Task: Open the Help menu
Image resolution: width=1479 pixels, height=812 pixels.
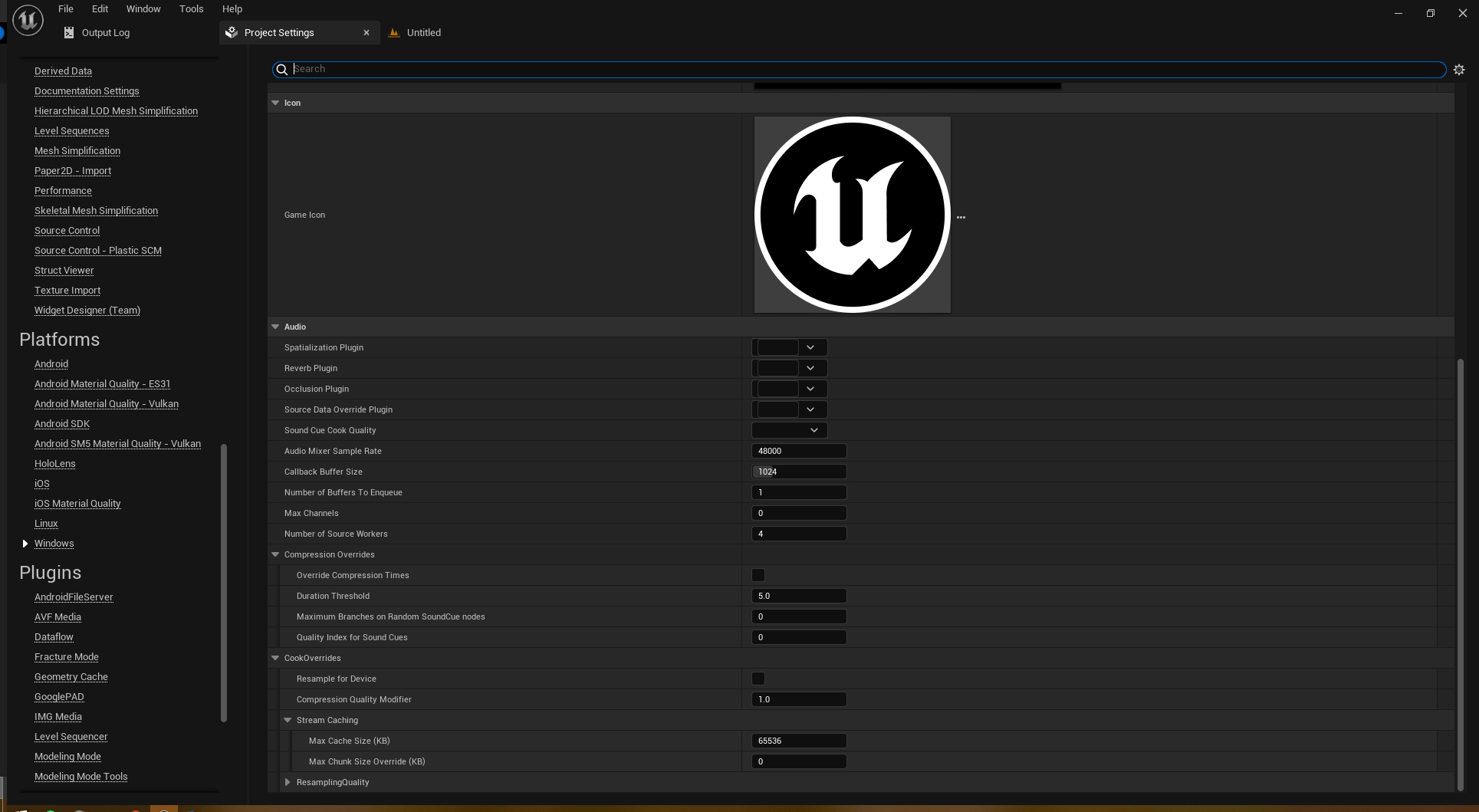Action: click(232, 8)
